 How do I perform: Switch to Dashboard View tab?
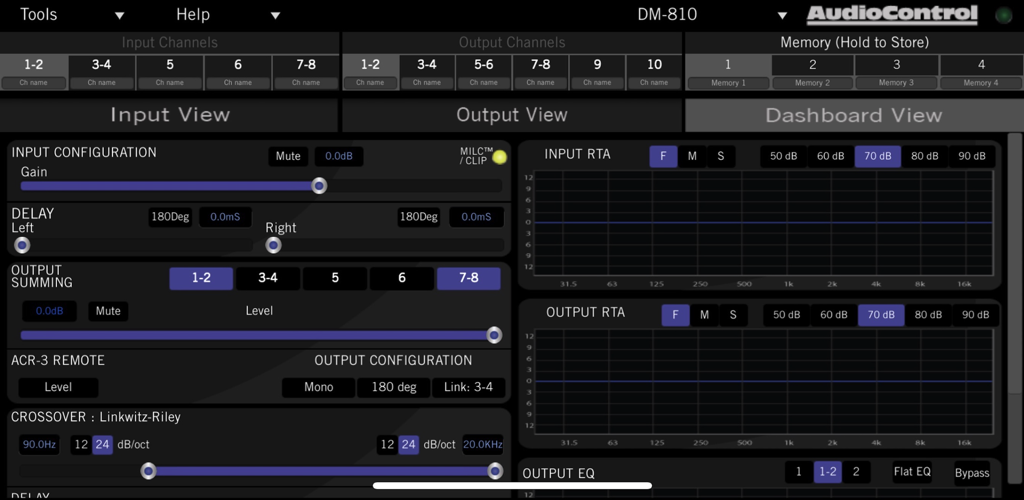854,116
